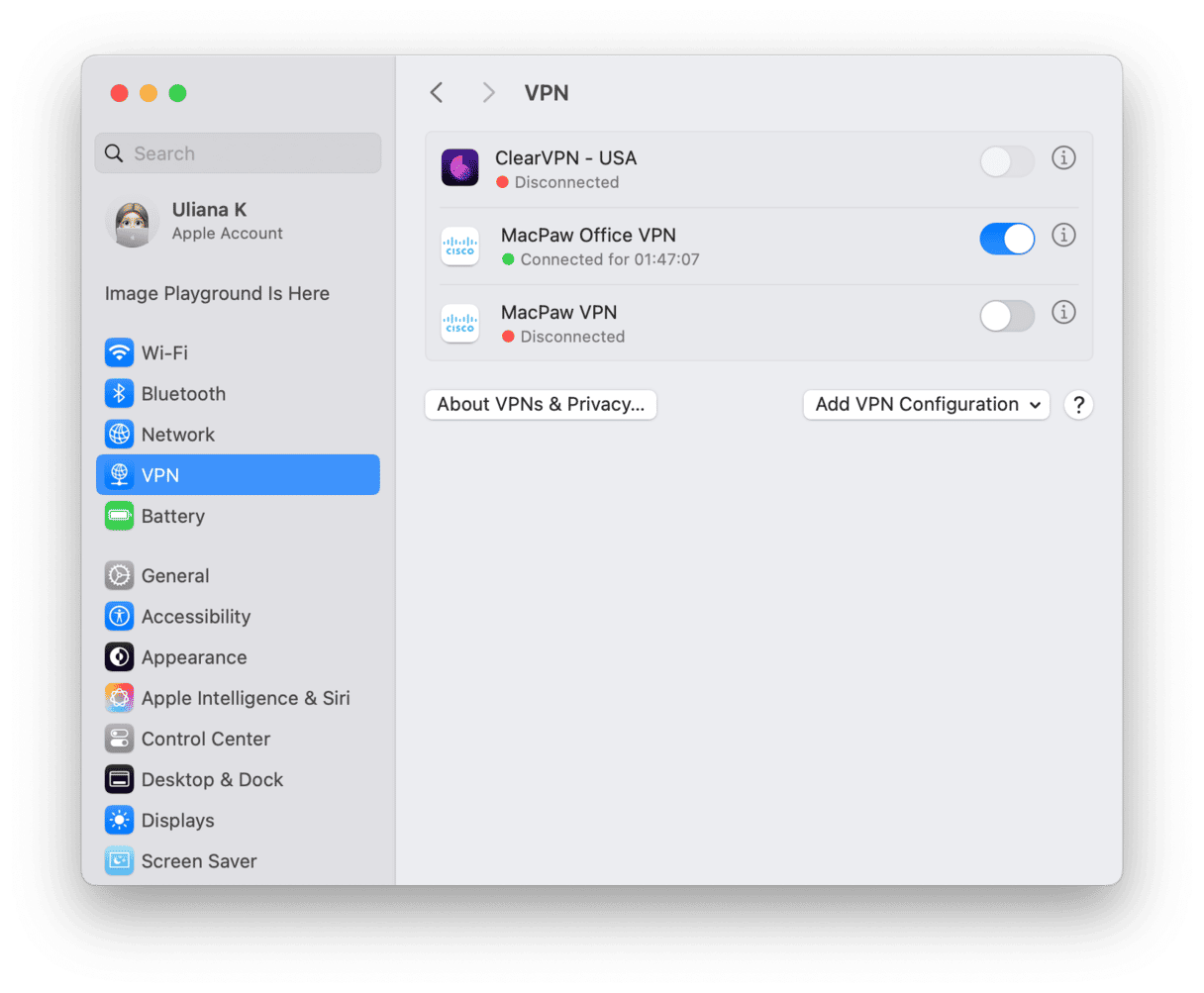
Task: Click MacPaw Office VPN name text
Action: [588, 235]
